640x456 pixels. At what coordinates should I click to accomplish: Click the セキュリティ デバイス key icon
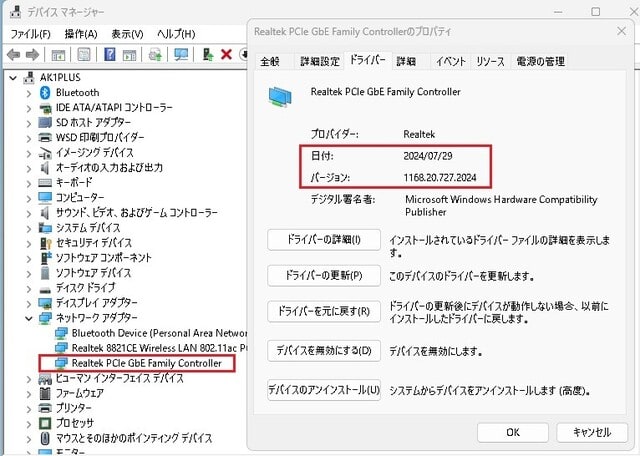(46, 243)
